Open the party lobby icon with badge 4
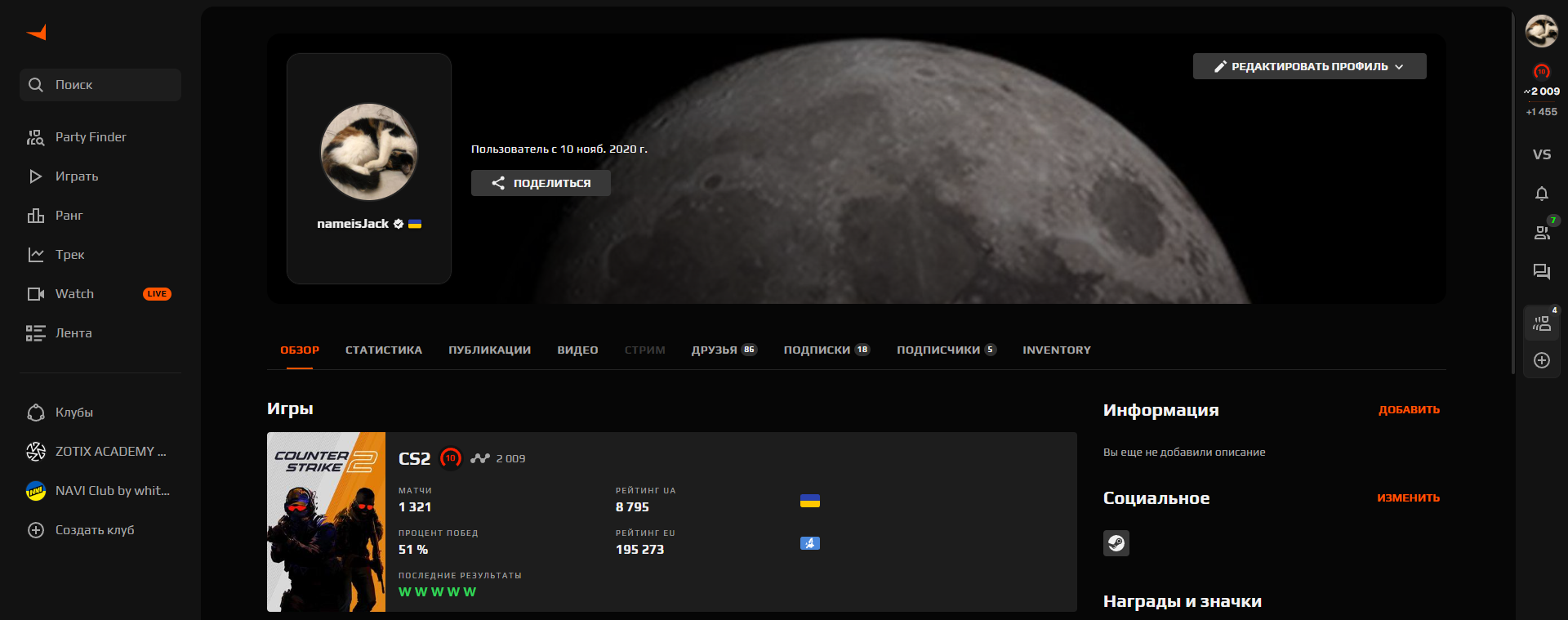This screenshot has width=1568, height=620. point(1542,324)
